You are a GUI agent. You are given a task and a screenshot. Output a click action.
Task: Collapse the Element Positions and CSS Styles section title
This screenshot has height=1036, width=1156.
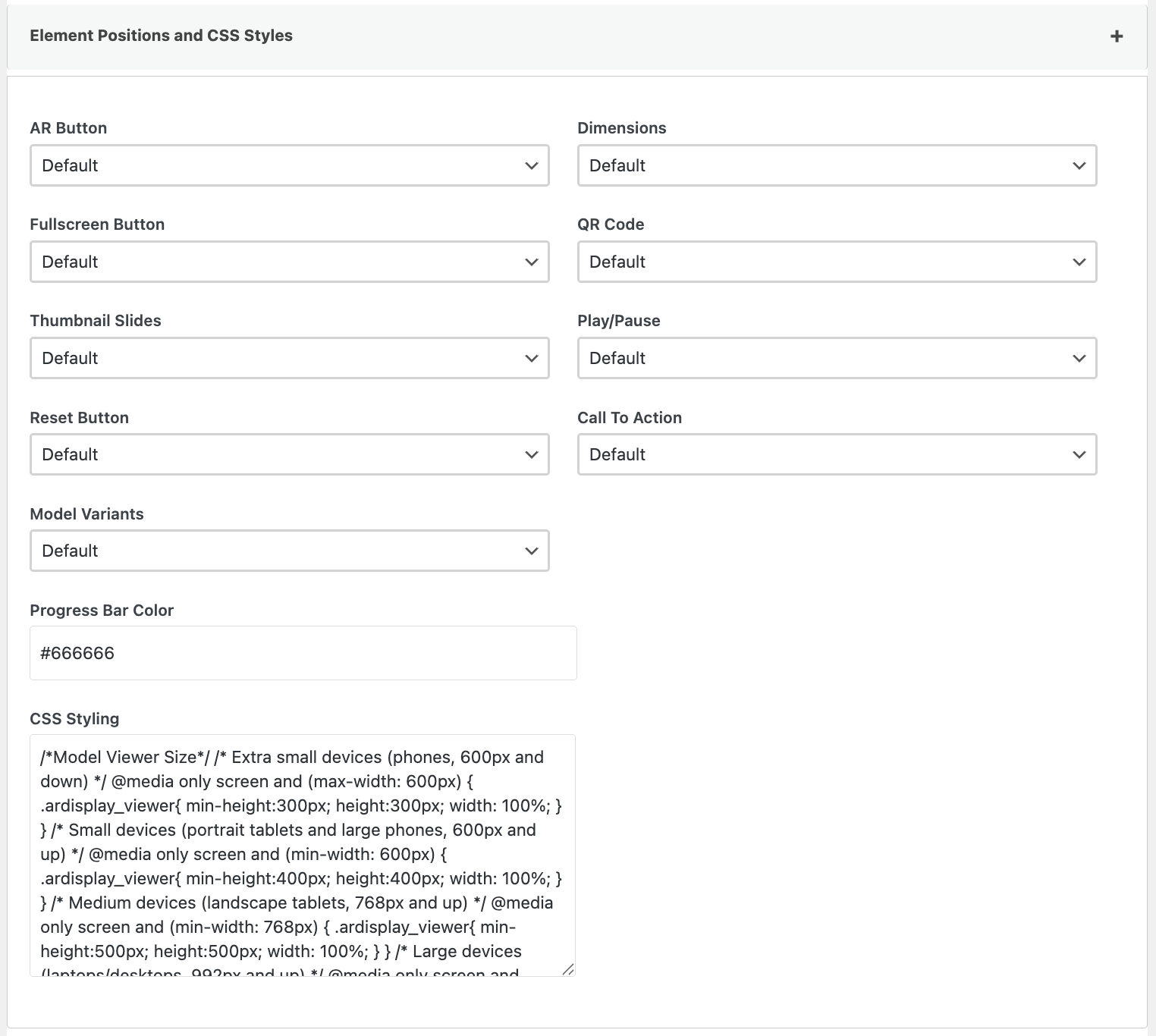tap(161, 36)
